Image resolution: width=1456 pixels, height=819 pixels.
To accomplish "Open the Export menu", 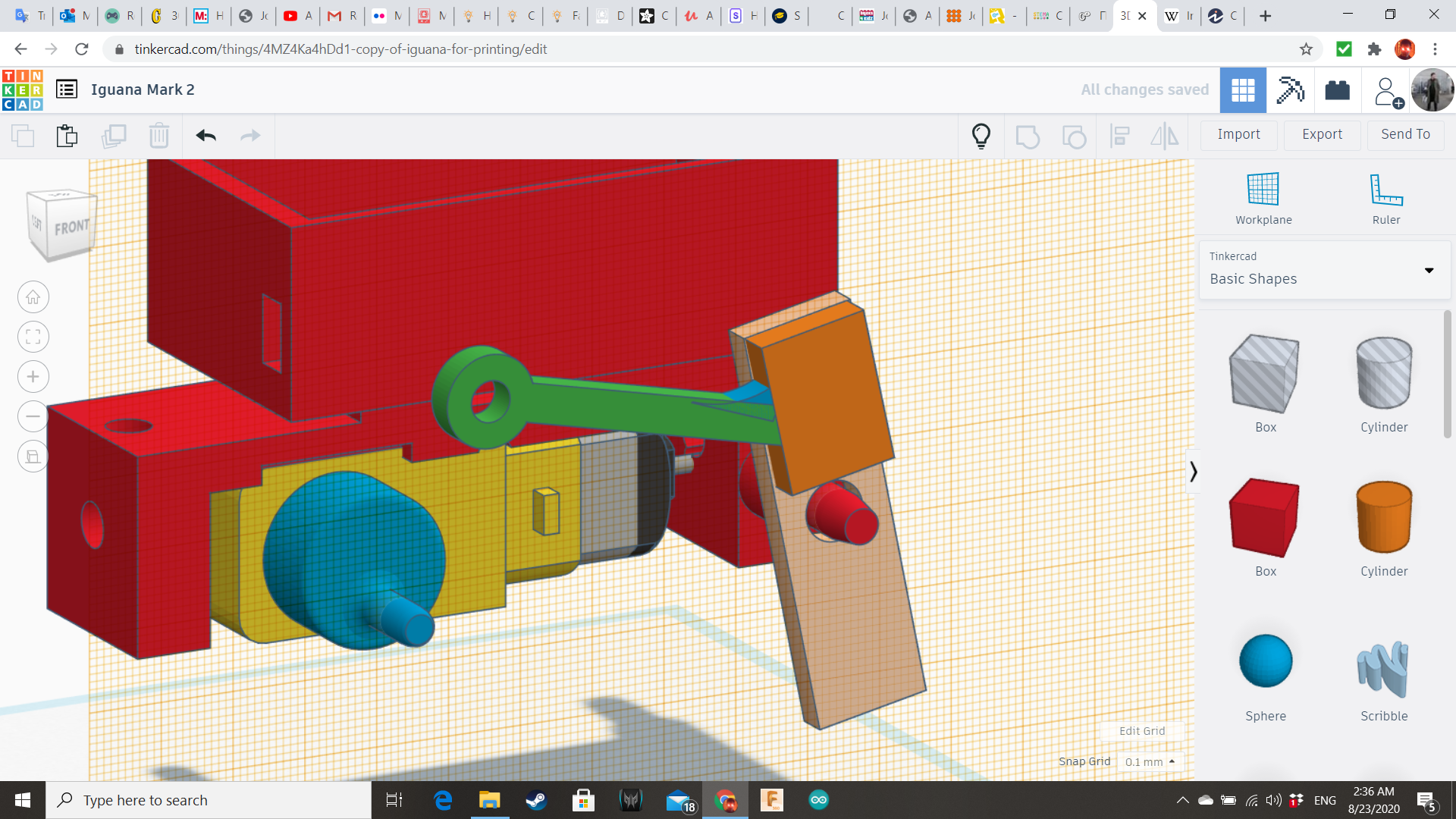I will click(1322, 134).
